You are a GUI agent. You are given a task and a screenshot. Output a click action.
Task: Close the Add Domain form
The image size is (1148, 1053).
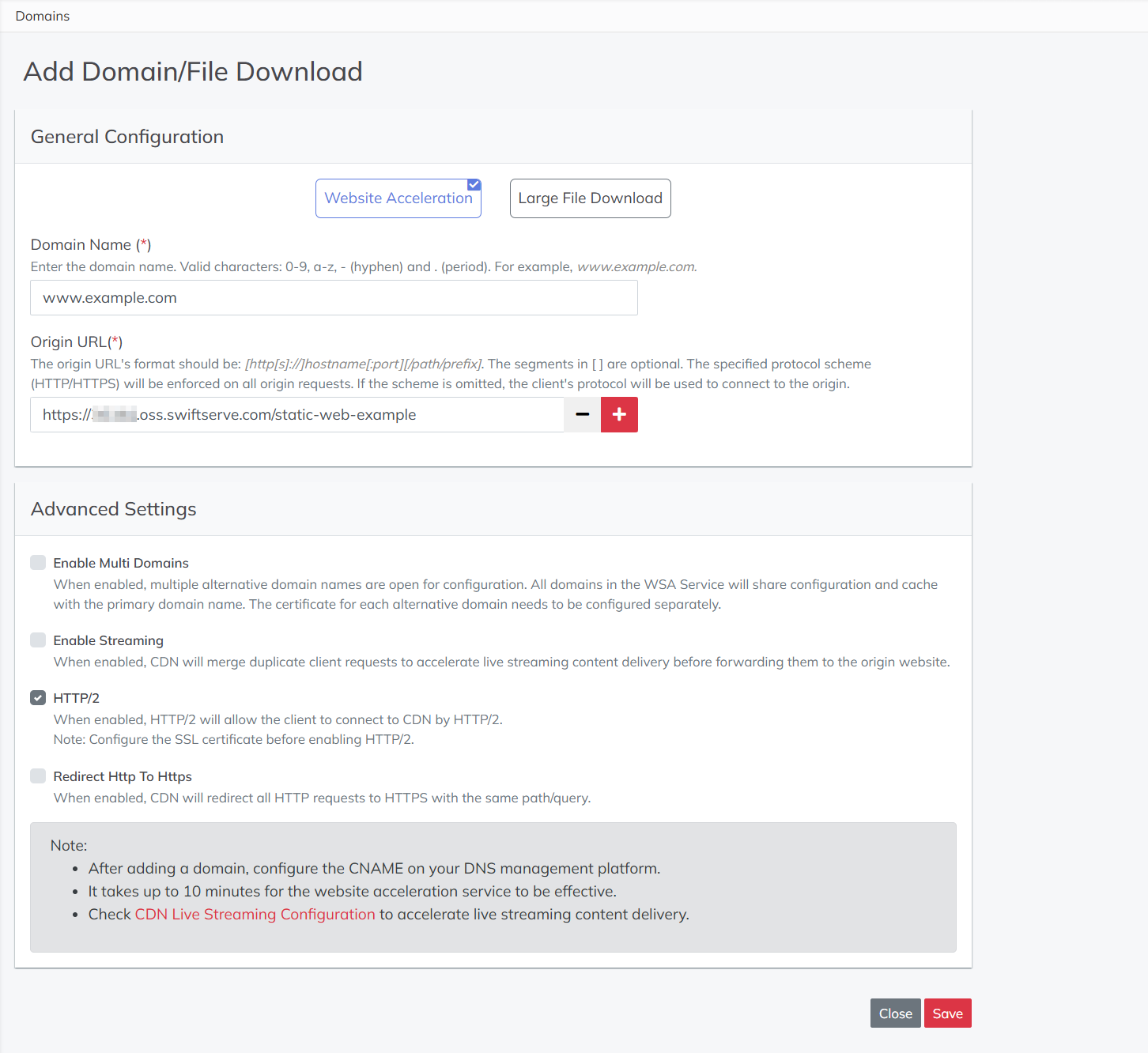click(895, 1013)
